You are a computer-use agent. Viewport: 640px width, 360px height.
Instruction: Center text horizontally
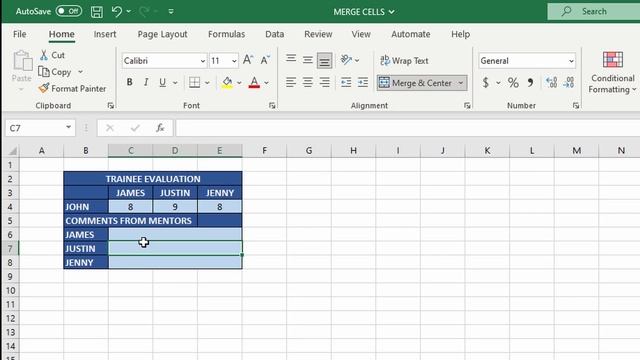tap(308, 82)
